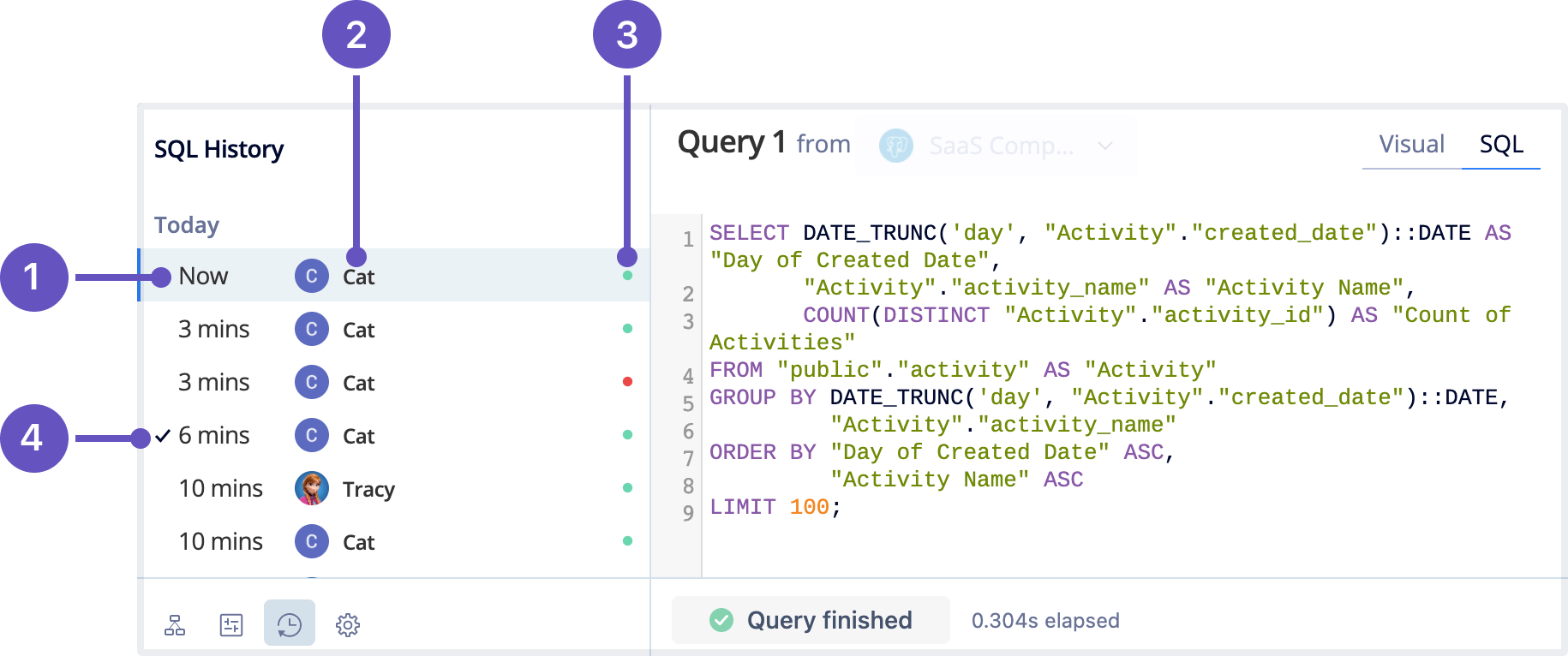Viewport: 1568px width, 656px height.
Task: Collapse the Today history section
Action: (185, 224)
